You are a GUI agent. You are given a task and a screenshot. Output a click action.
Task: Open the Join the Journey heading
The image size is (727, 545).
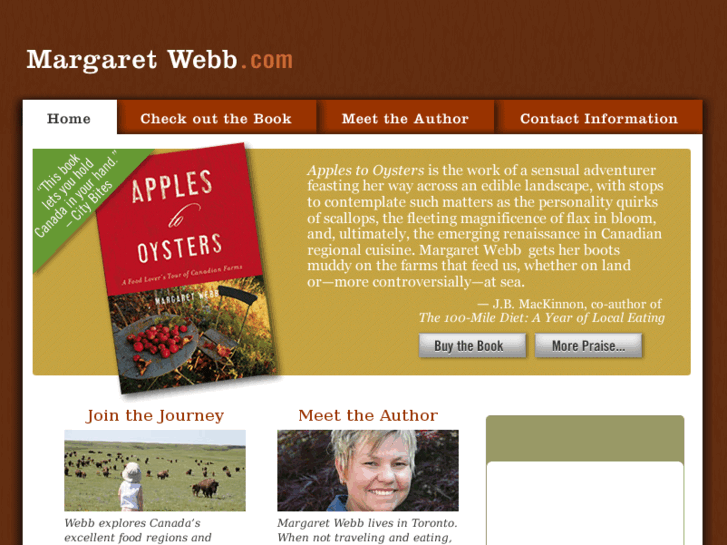click(155, 416)
